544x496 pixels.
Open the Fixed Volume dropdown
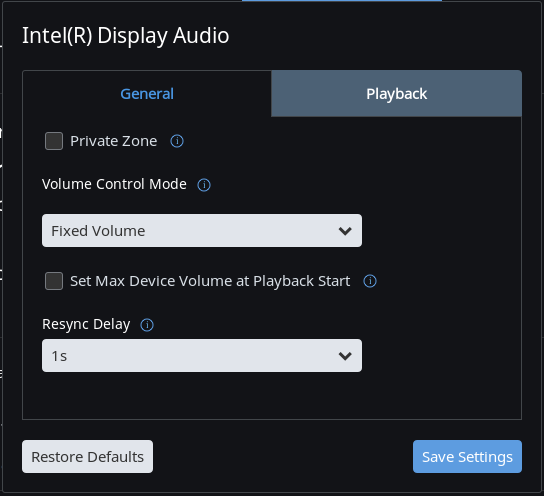pyautogui.click(x=202, y=231)
